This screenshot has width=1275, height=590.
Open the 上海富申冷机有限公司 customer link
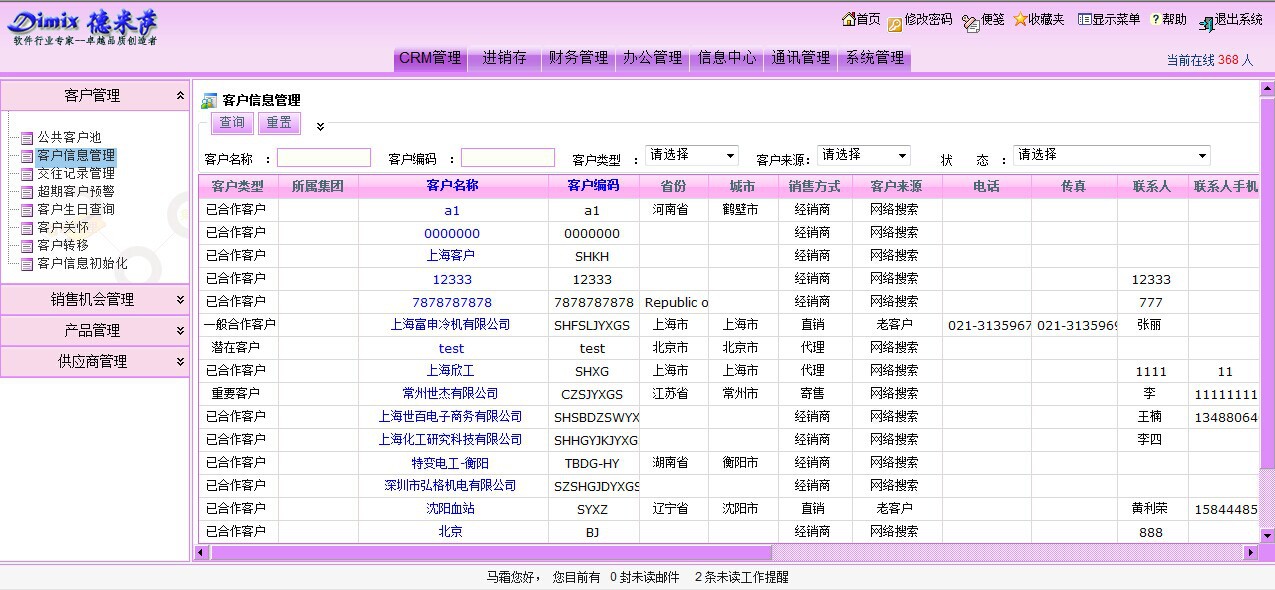(450, 325)
